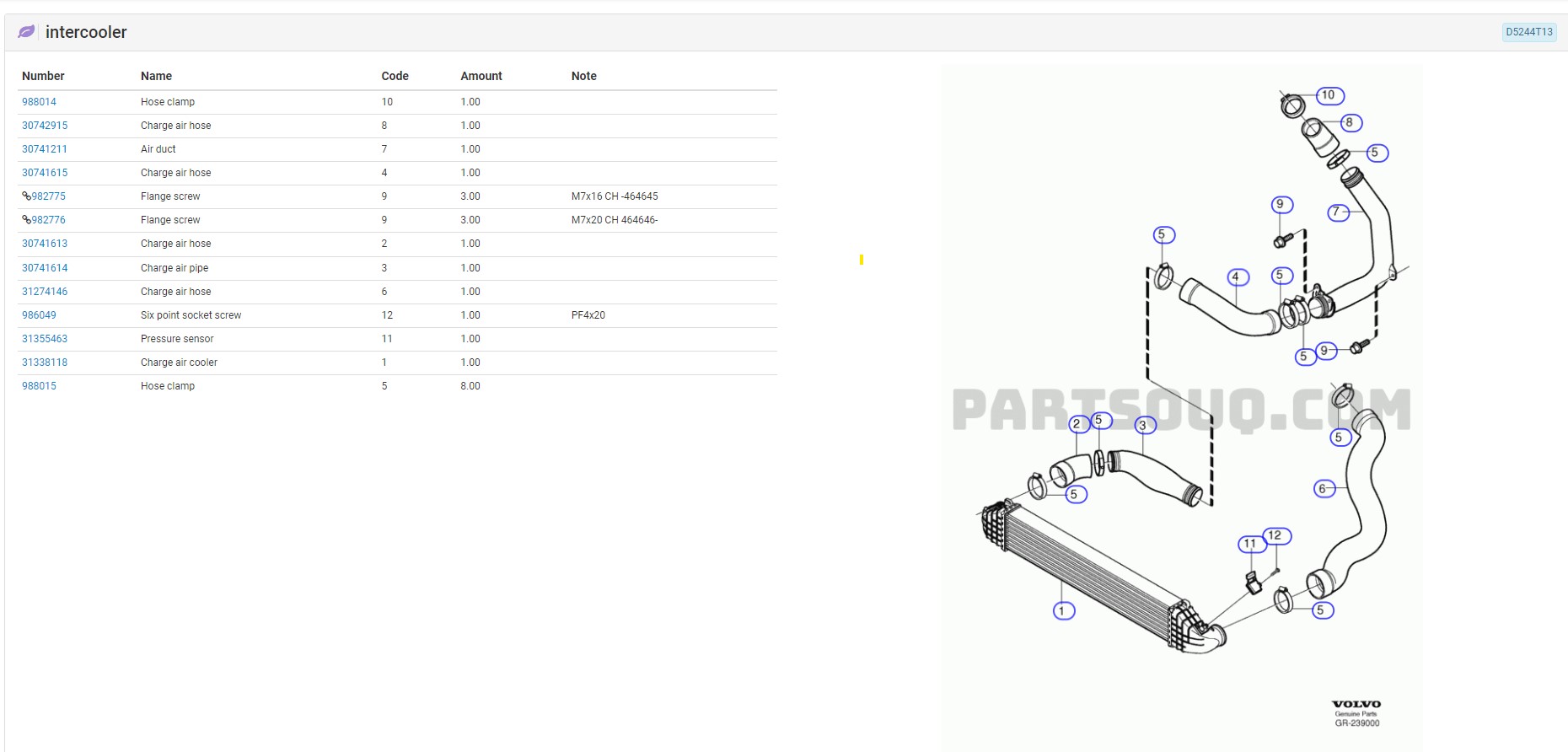Click the Amount column header

tap(481, 76)
